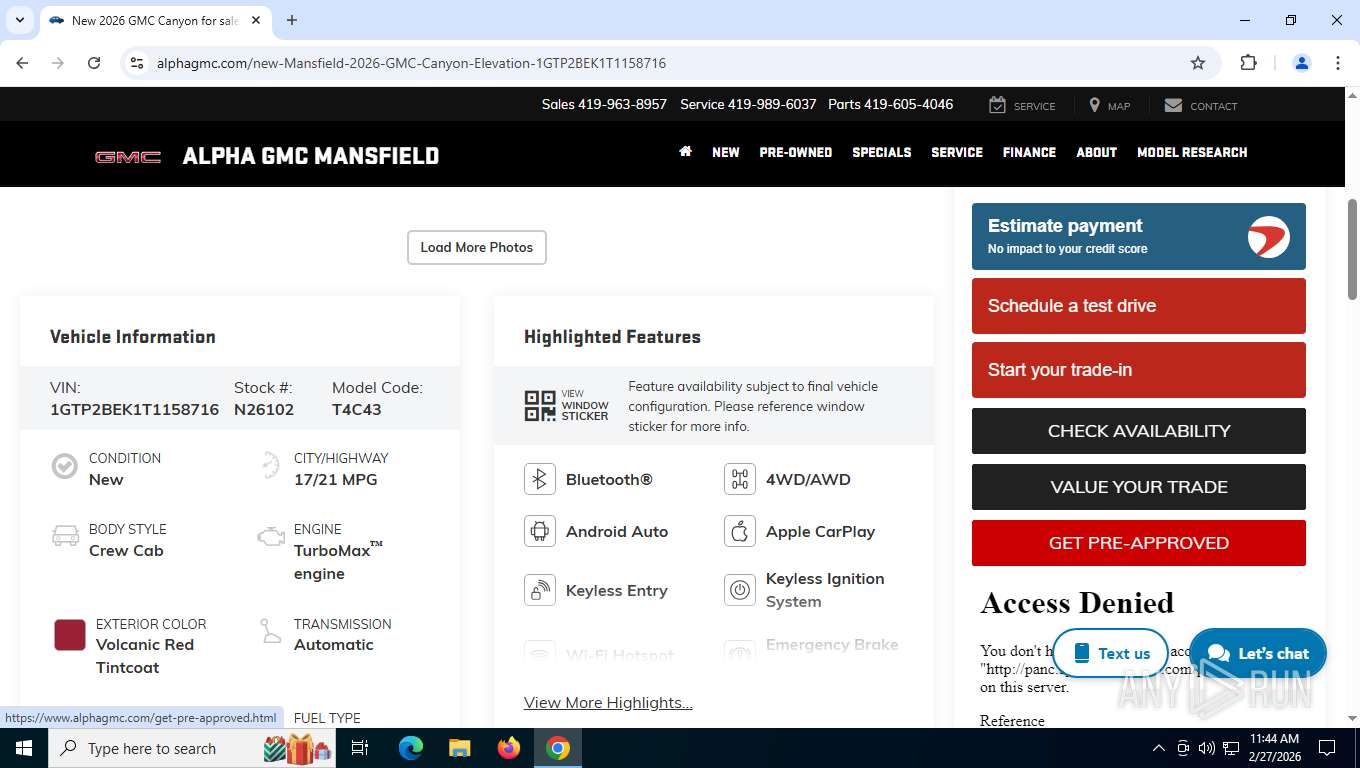The image size is (1360, 768).
Task: Click GET PRE-APPROVED button
Action: point(1139,543)
